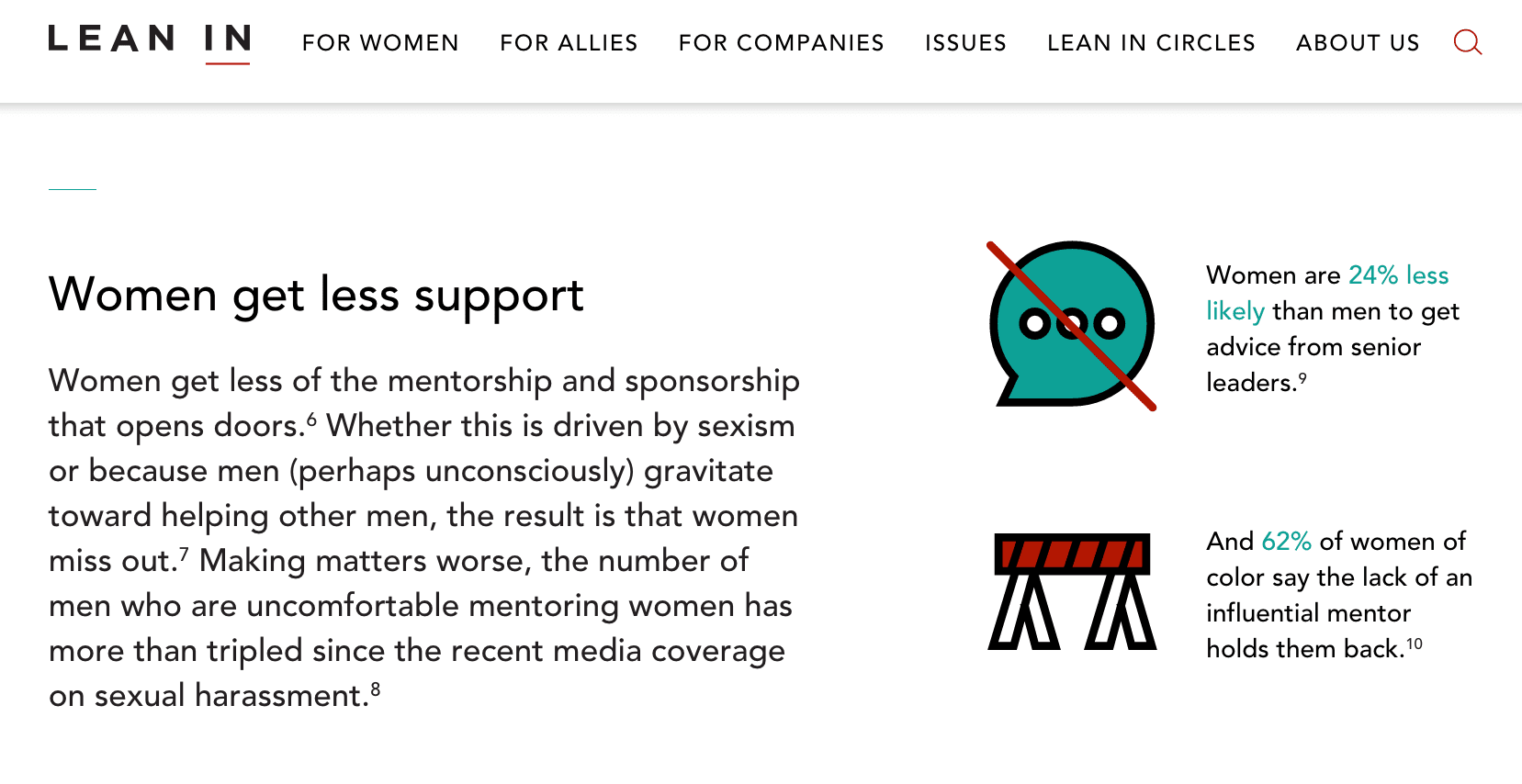
Task: Open the Issues menu
Action: [x=965, y=43]
